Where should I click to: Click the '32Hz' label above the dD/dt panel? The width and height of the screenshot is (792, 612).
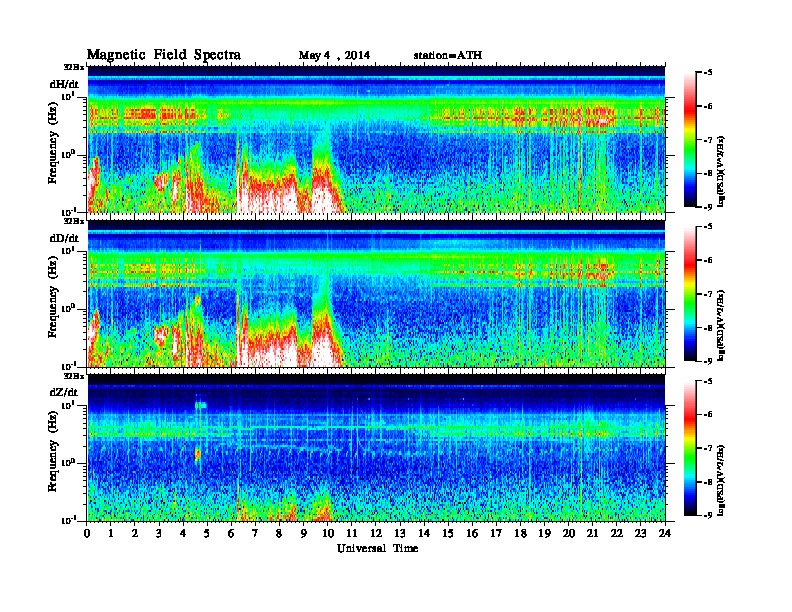(74, 221)
